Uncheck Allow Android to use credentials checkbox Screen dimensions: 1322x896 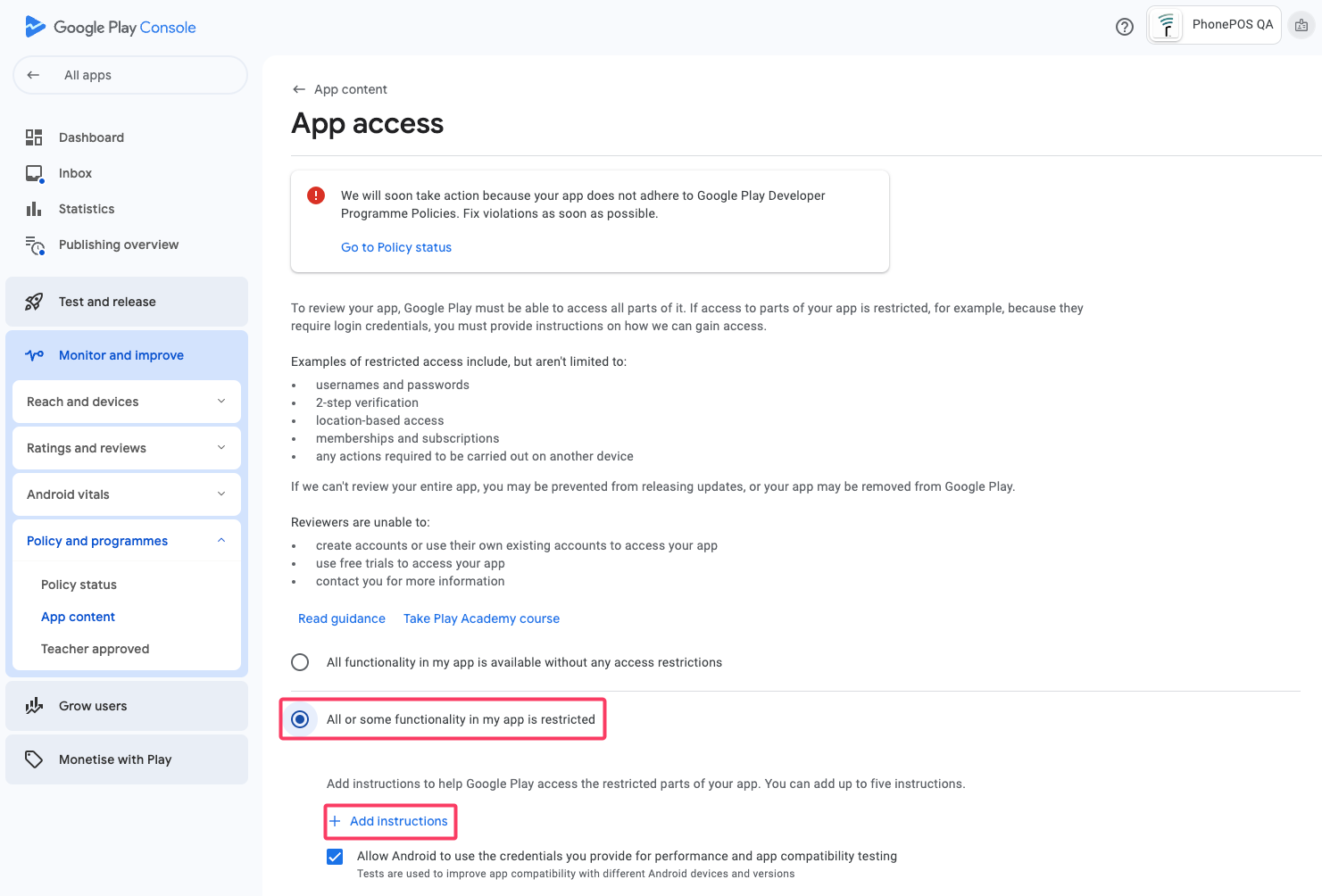pos(335,857)
